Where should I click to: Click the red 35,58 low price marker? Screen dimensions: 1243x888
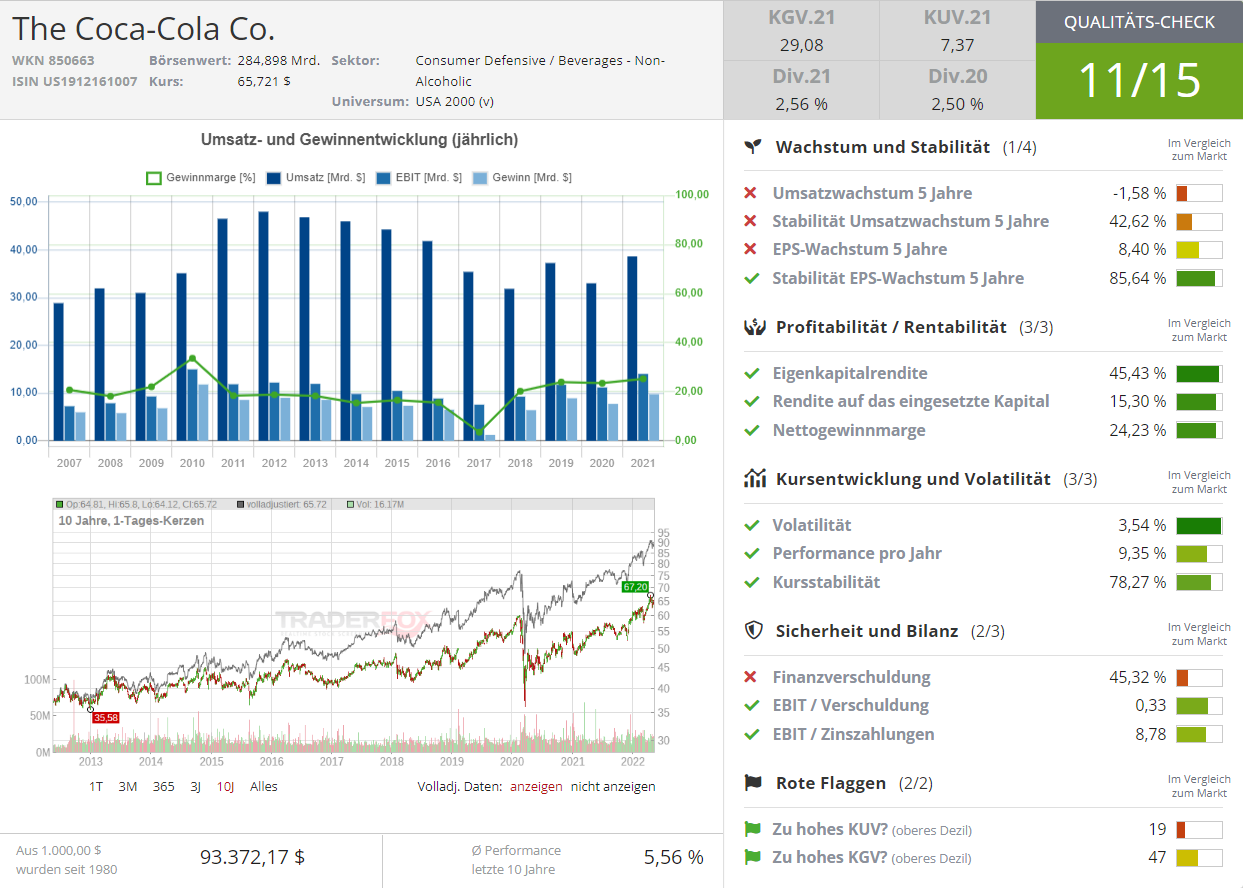[x=105, y=717]
